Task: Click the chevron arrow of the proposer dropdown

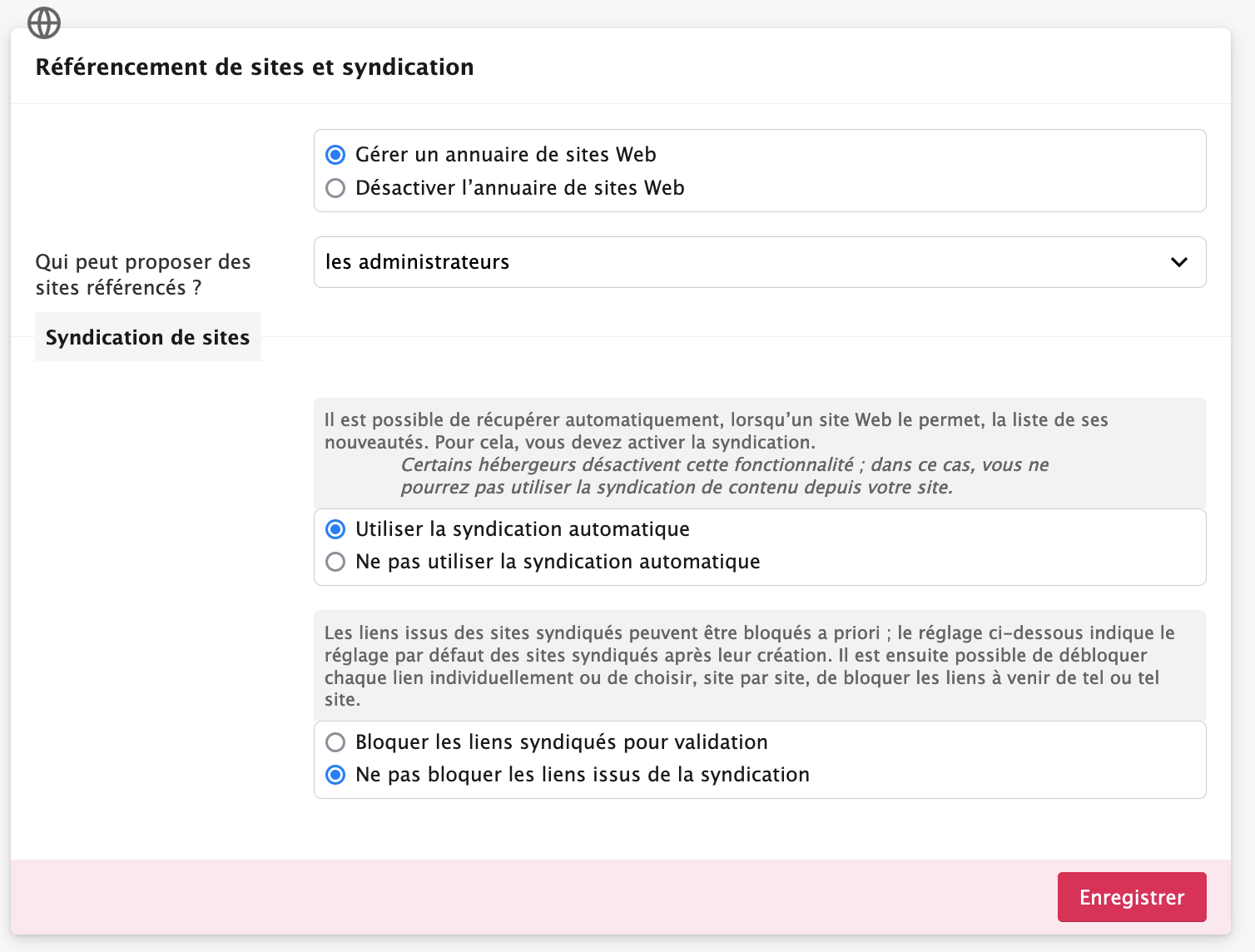Action: pyautogui.click(x=1178, y=262)
